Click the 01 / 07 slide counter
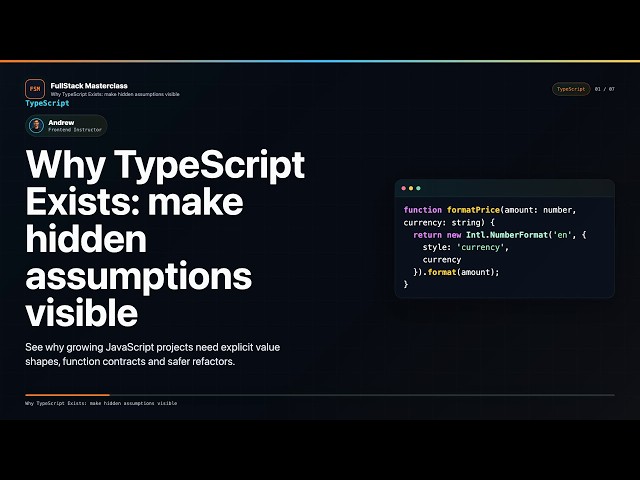 coord(604,89)
